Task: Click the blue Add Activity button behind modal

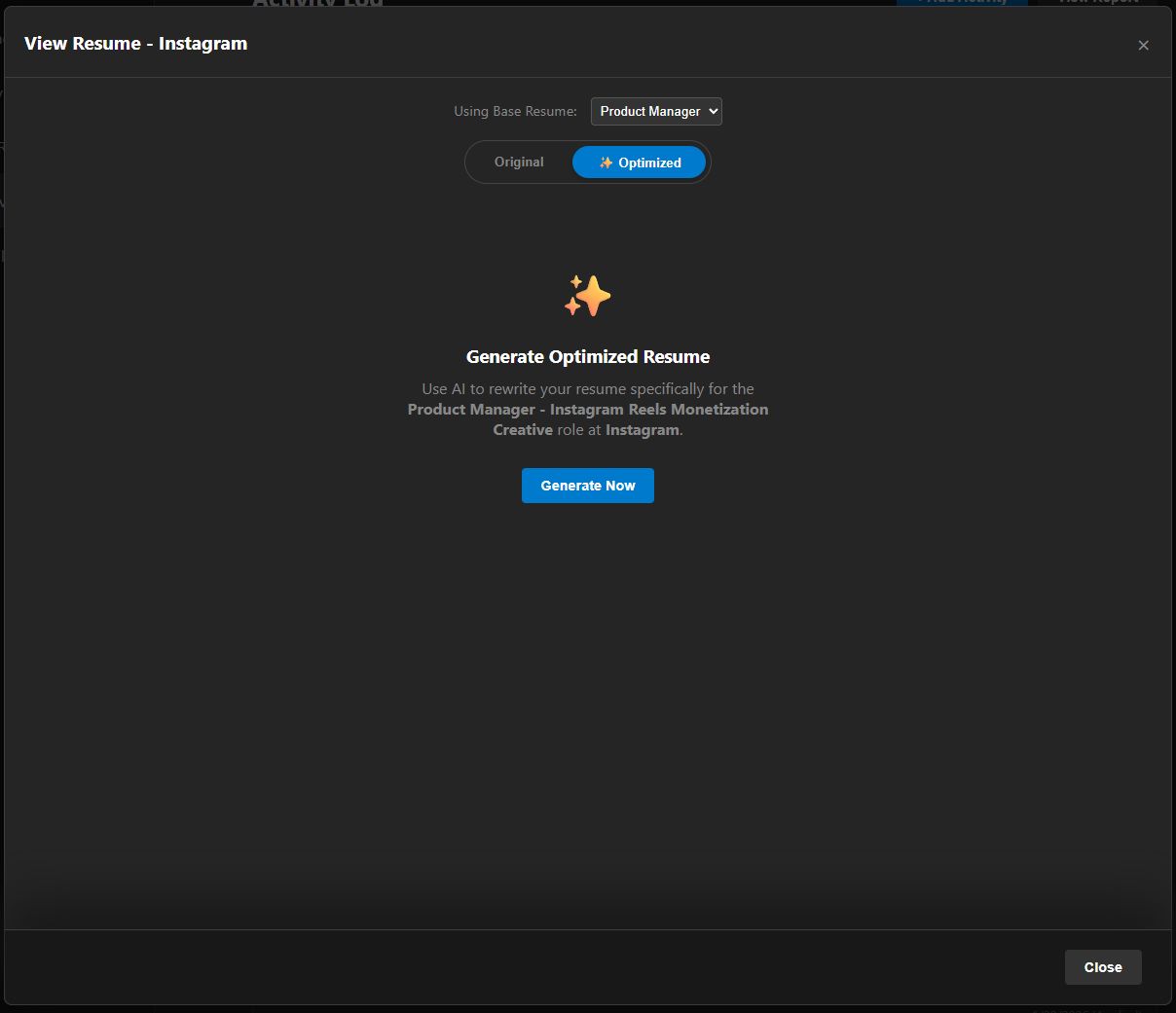Action: click(961, 2)
